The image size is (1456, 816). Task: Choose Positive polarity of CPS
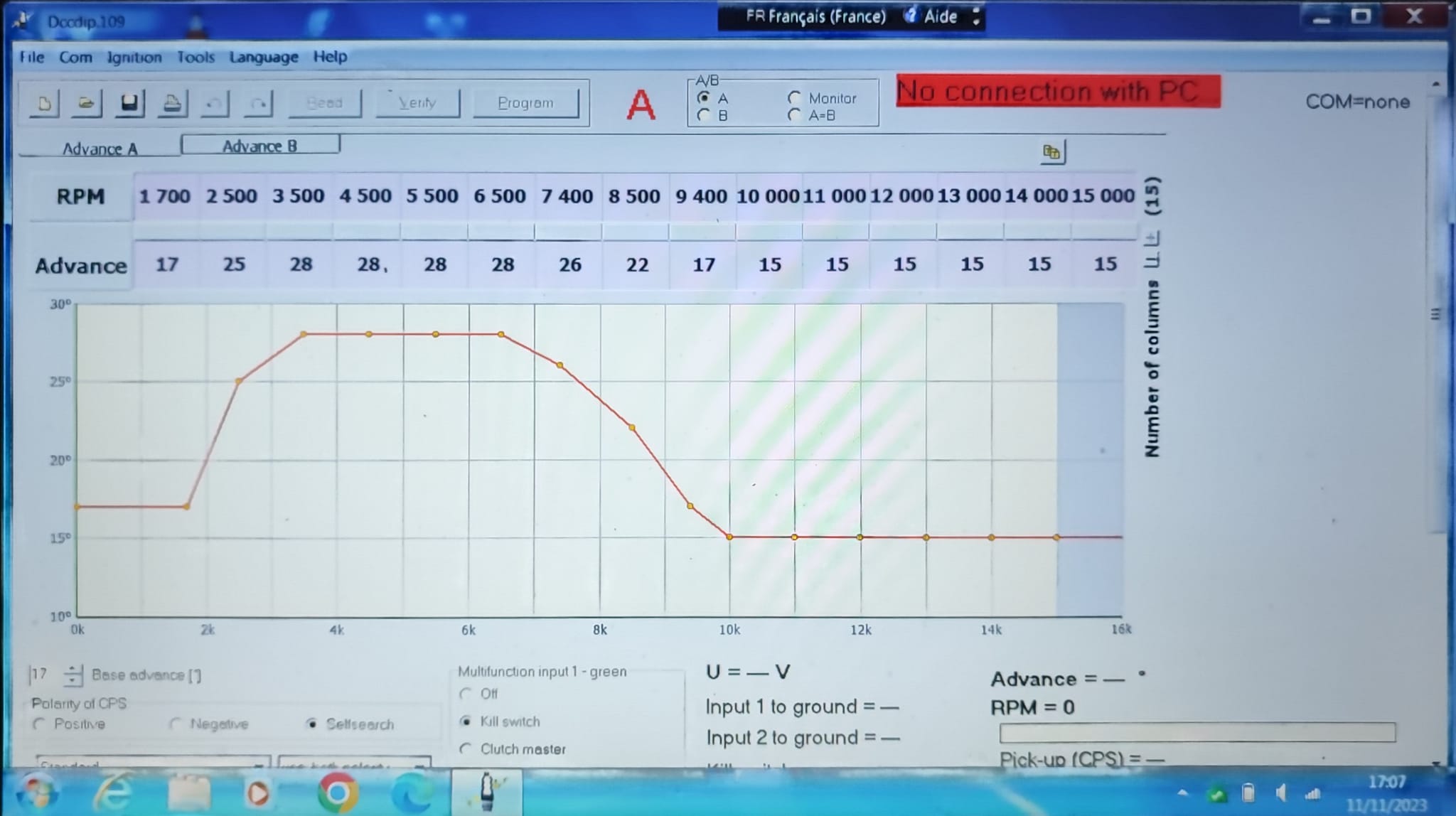coord(40,724)
